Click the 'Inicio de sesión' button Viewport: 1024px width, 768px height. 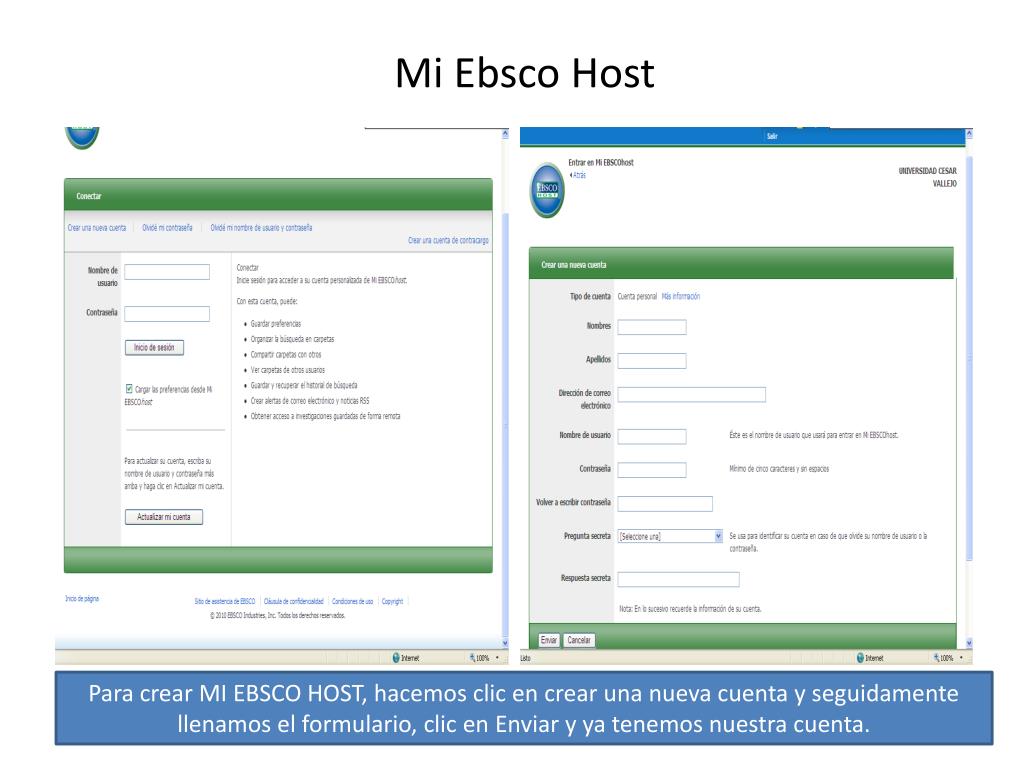click(154, 347)
